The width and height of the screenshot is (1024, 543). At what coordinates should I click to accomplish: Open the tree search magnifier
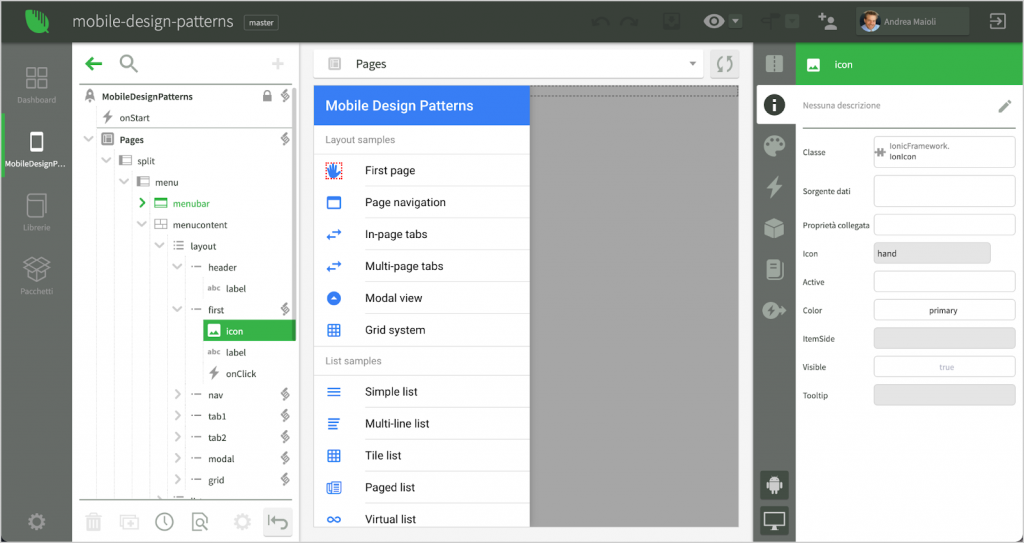click(129, 63)
